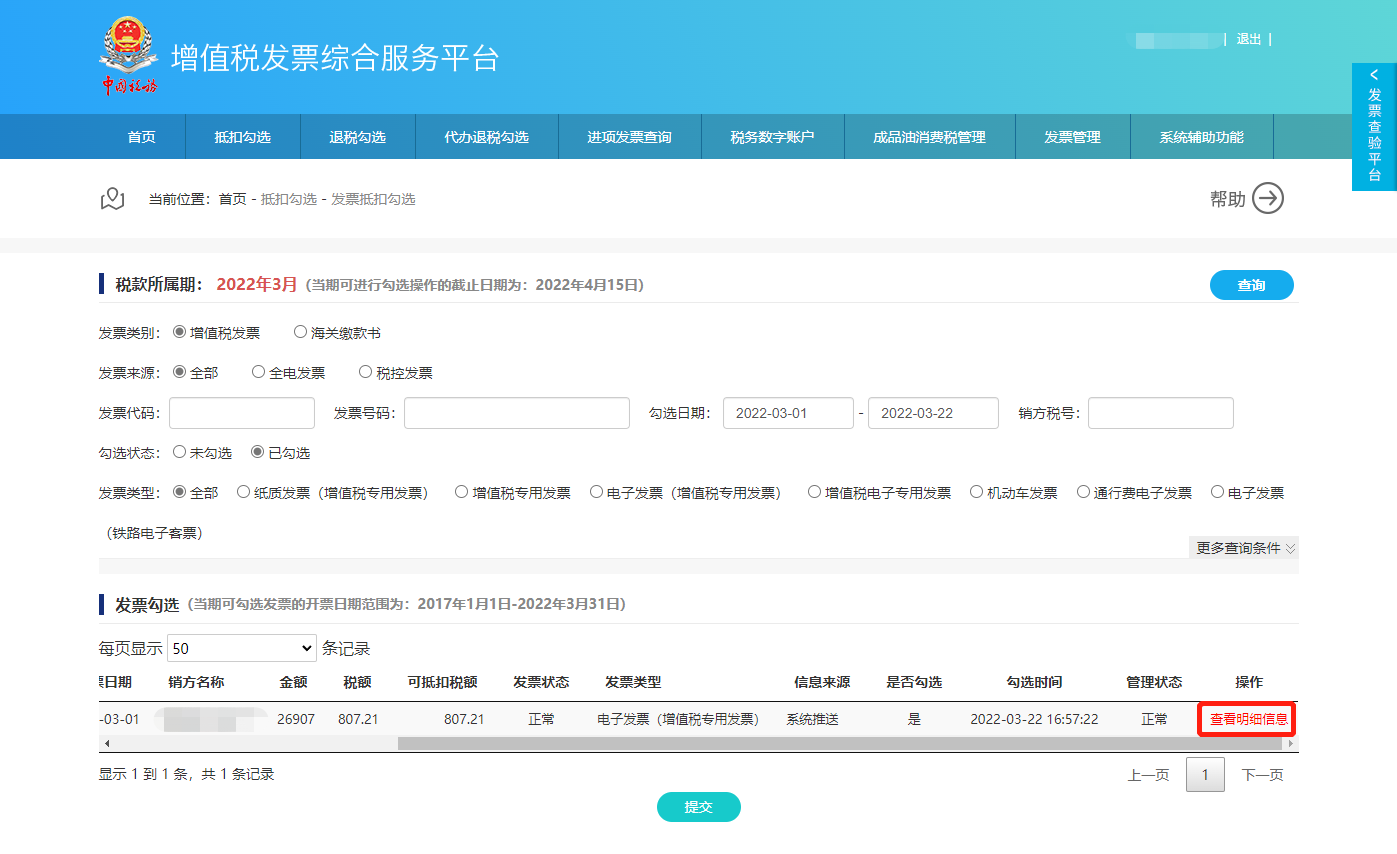
Task: Open the 成品油消费税管理 navigation menu
Action: point(930,137)
